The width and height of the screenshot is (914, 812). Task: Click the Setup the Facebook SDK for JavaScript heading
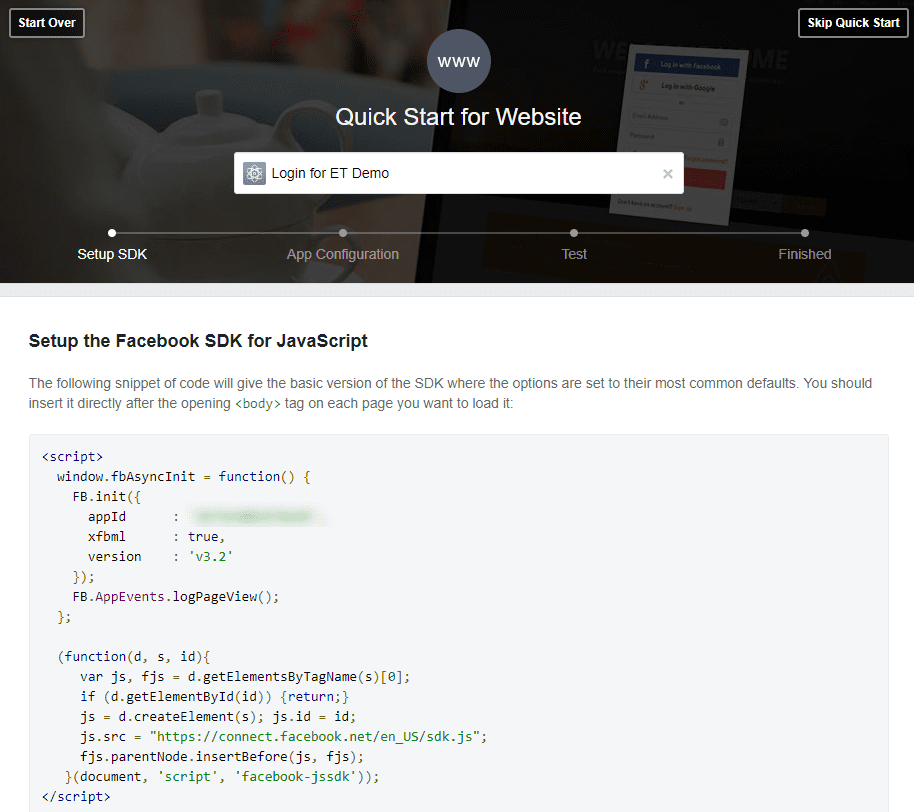pyautogui.click(x=198, y=341)
